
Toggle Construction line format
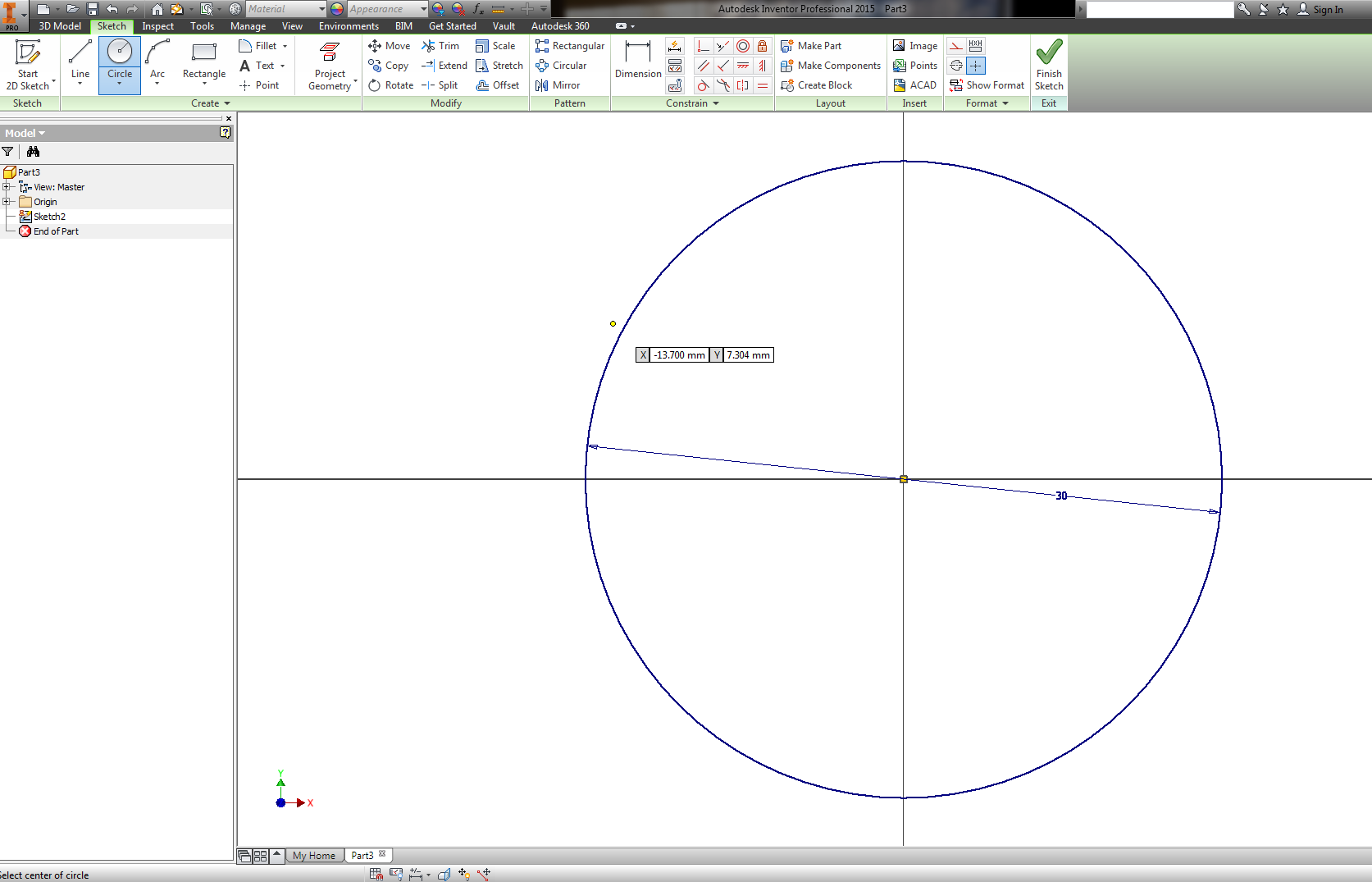(x=956, y=46)
